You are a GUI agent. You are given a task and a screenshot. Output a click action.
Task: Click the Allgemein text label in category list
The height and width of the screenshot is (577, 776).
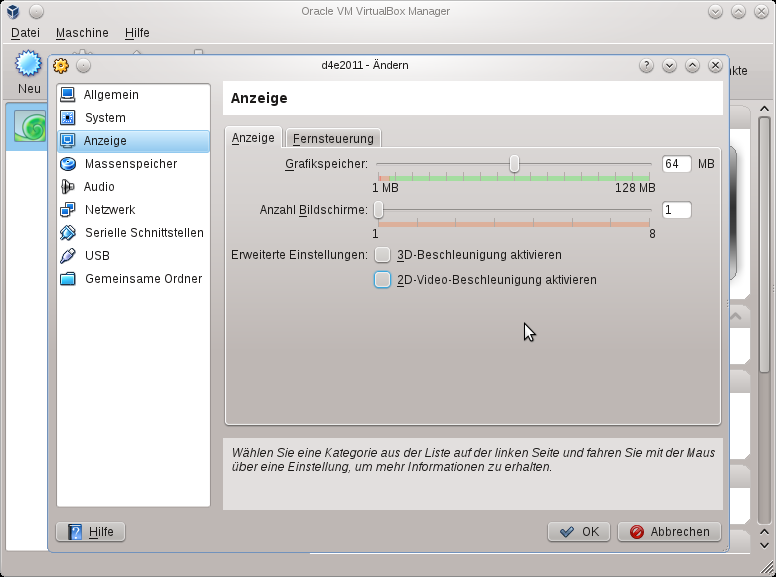point(111,95)
